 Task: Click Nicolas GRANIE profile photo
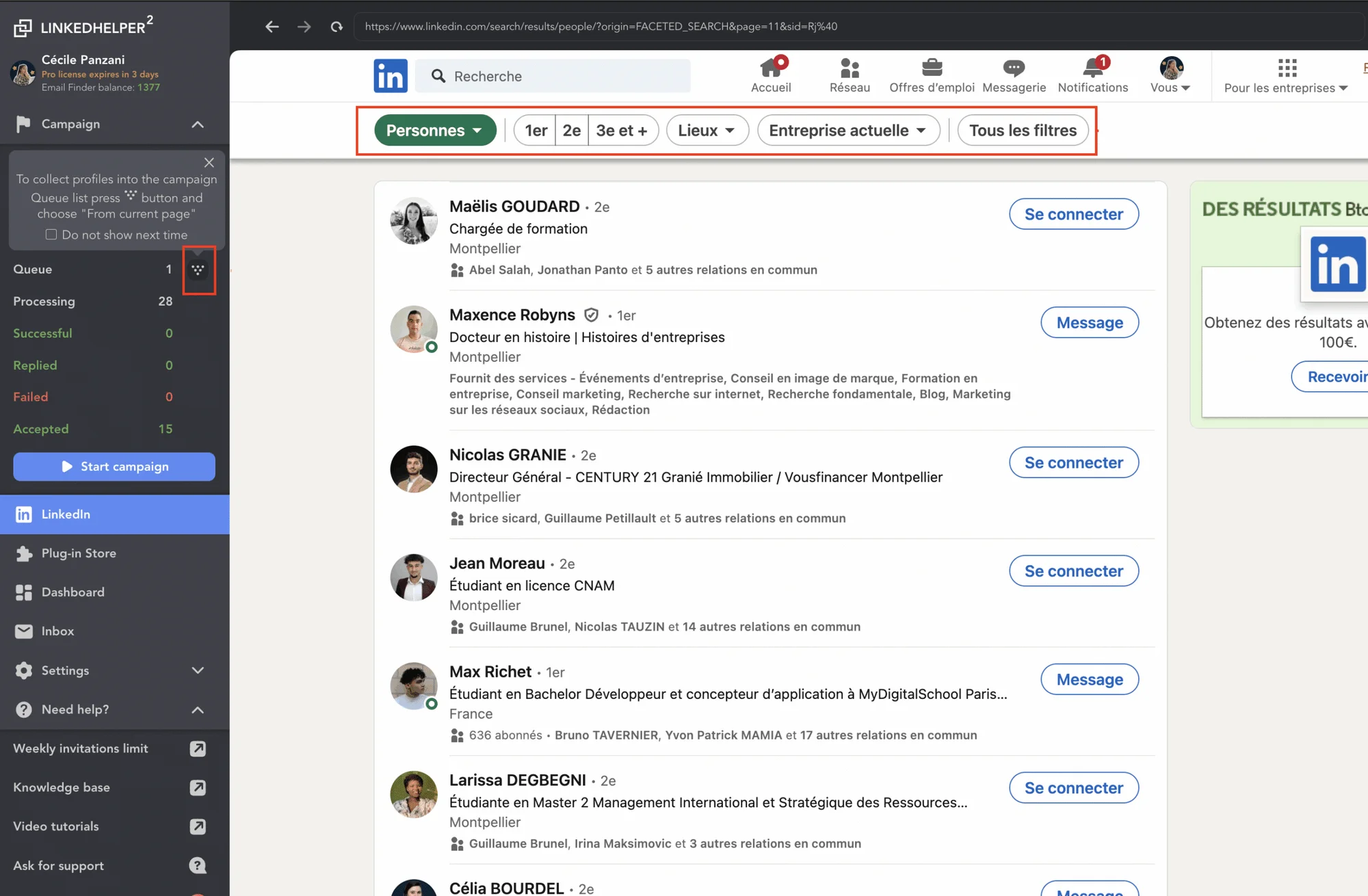tap(414, 469)
